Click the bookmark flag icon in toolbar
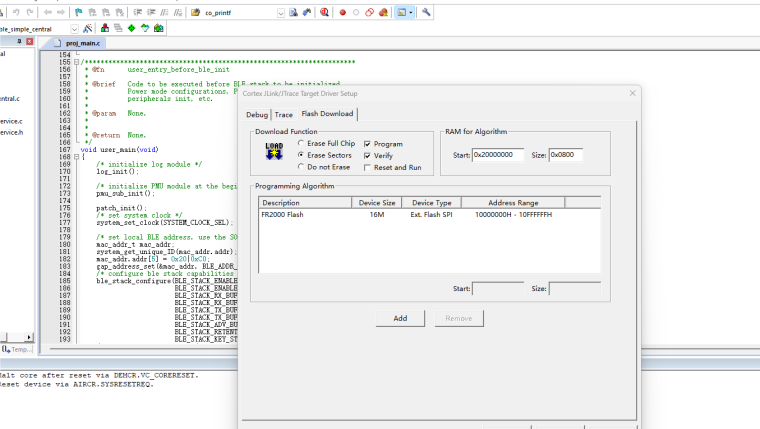Screen dimensions: 760x429 [x=79, y=12]
